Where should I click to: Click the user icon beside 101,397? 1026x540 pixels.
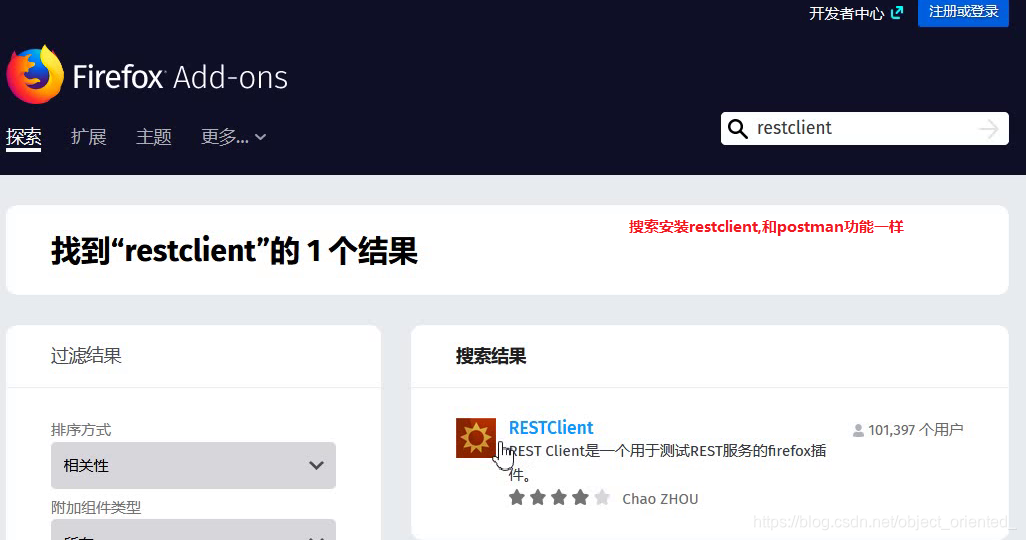point(858,430)
